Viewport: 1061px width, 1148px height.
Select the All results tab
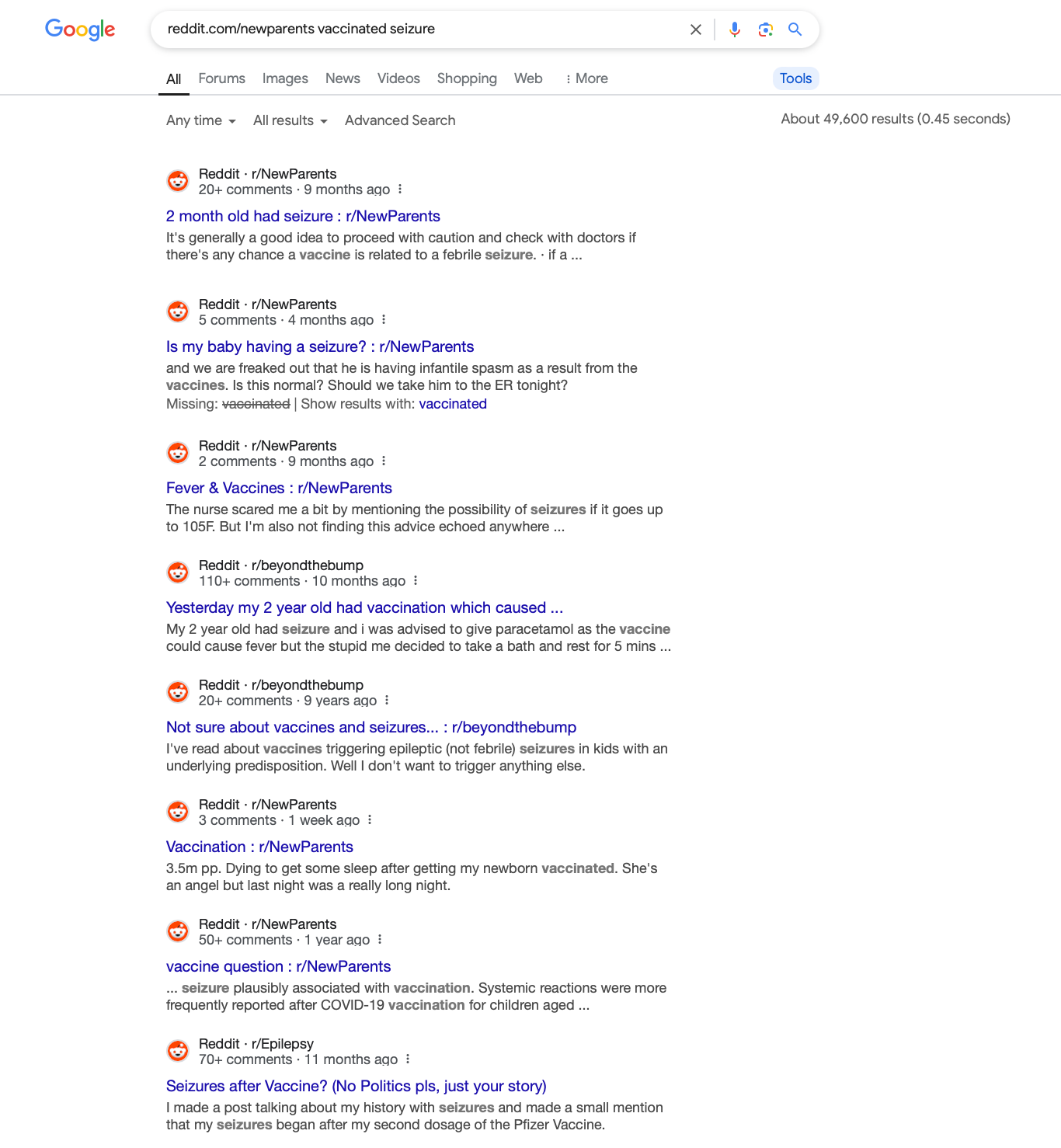click(174, 78)
